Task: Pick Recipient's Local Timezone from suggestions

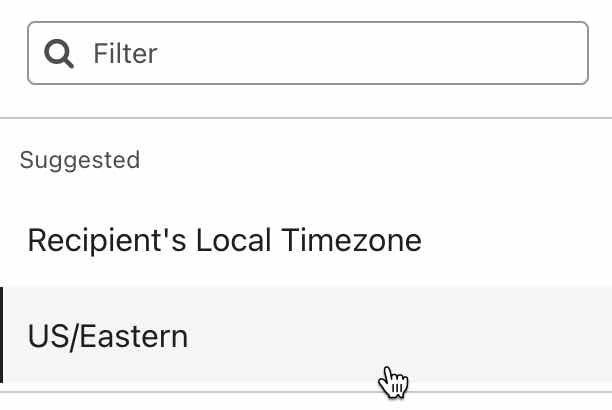Action: coord(225,241)
